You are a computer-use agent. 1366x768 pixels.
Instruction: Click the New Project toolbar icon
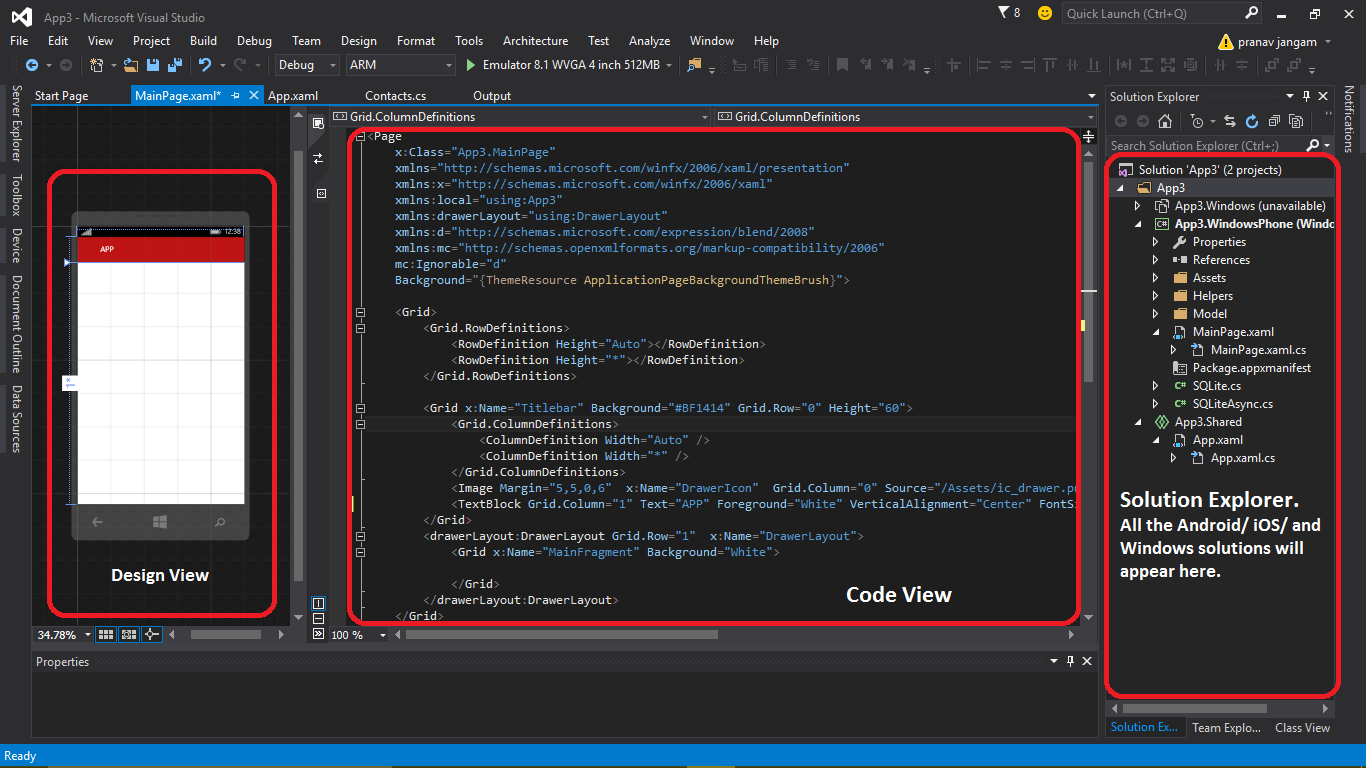tap(96, 65)
